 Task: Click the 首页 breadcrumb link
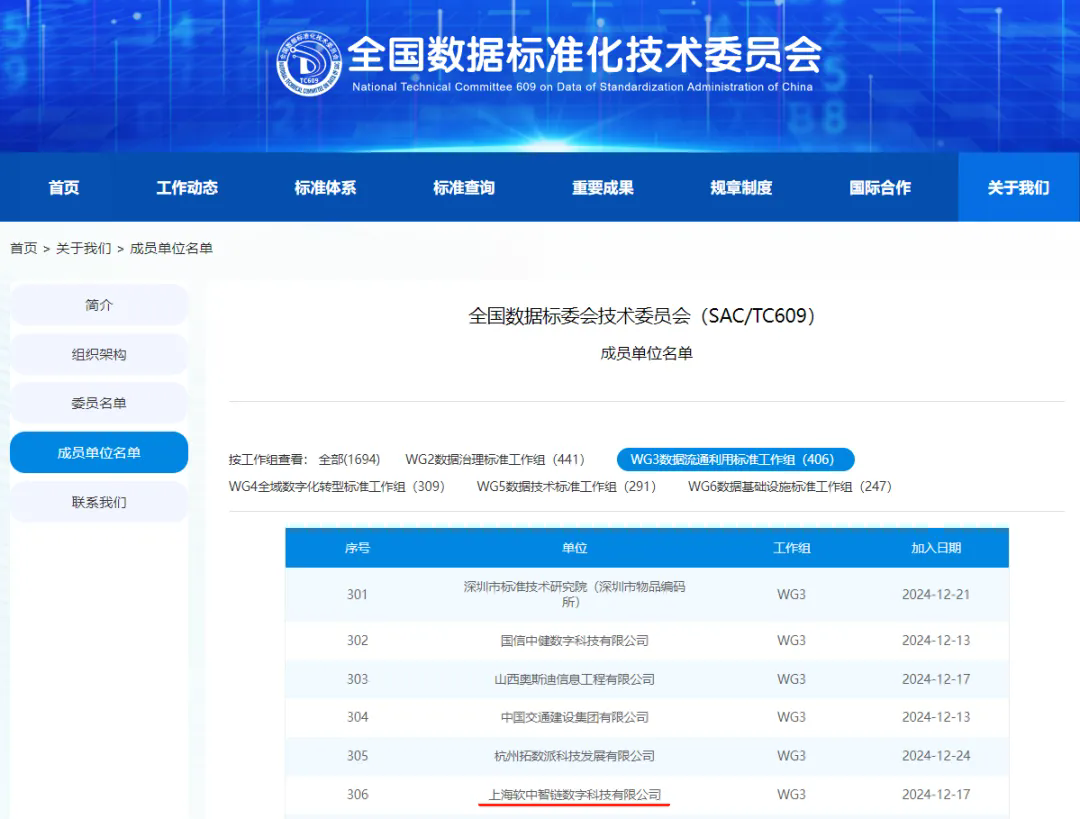pyautogui.click(x=23, y=248)
